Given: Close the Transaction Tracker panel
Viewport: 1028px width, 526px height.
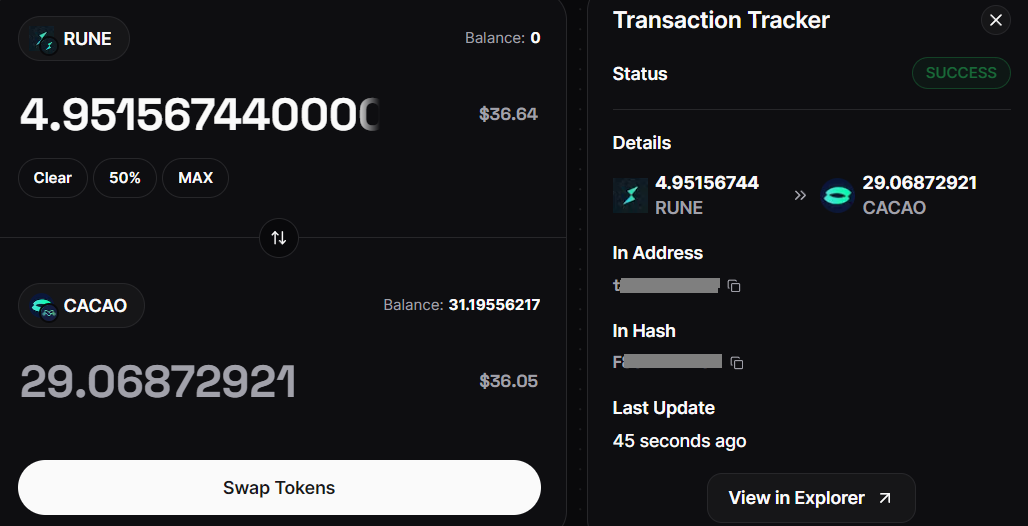Looking at the screenshot, I should point(995,20).
